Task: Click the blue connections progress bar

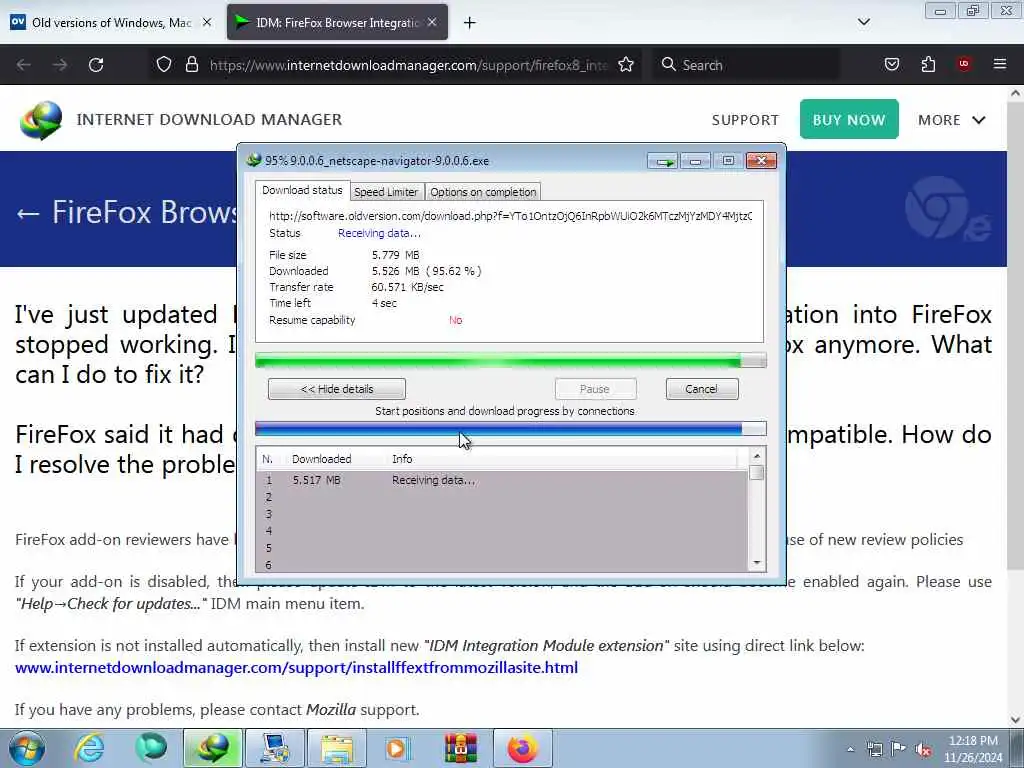Action: coord(511,429)
